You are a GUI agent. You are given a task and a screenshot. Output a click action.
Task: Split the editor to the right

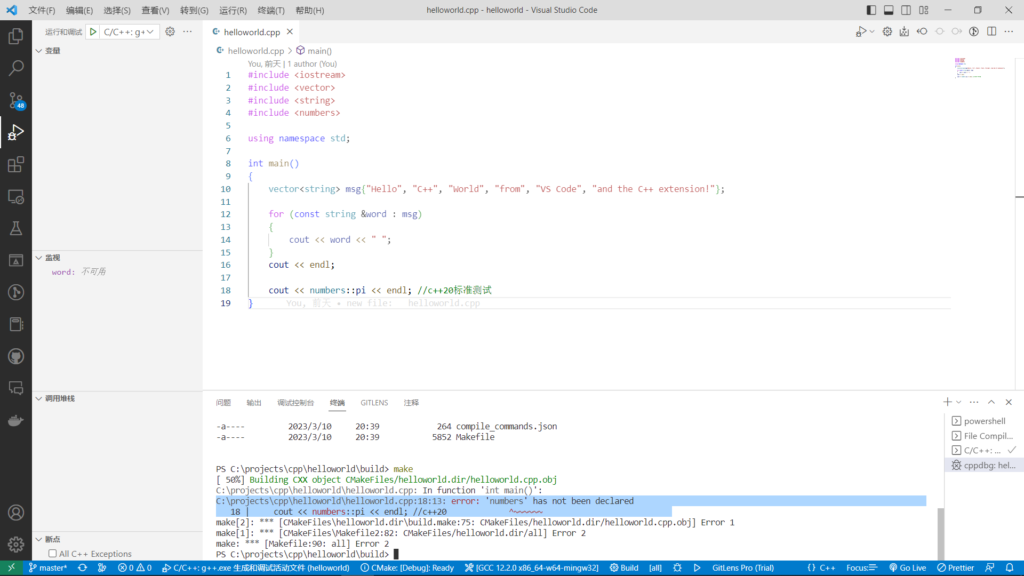pyautogui.click(x=992, y=32)
